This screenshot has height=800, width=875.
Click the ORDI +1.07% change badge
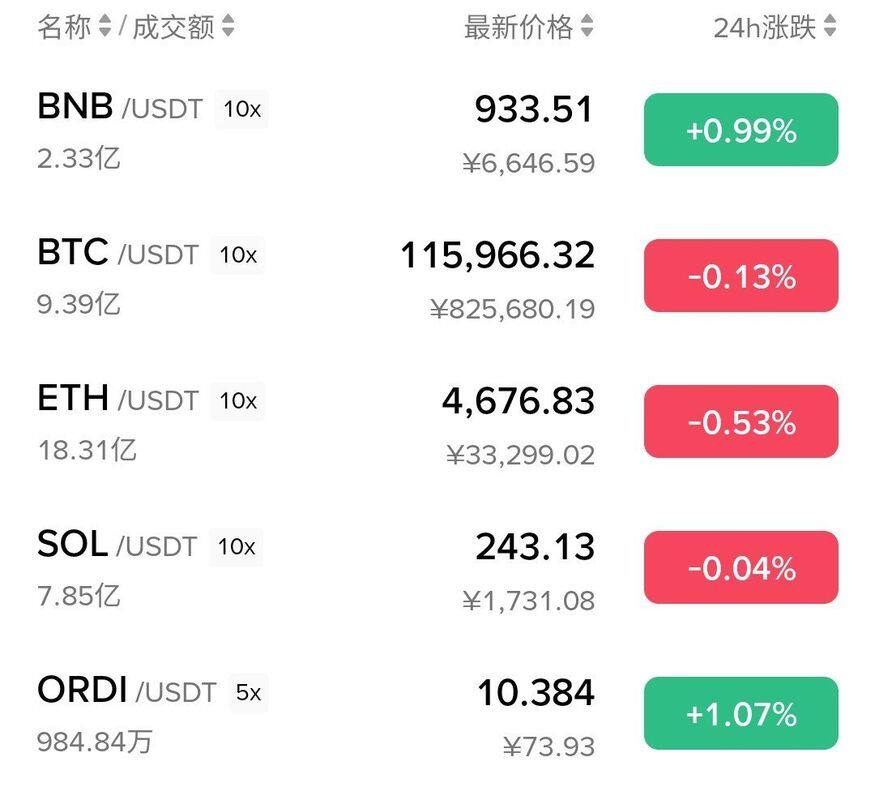click(x=741, y=714)
